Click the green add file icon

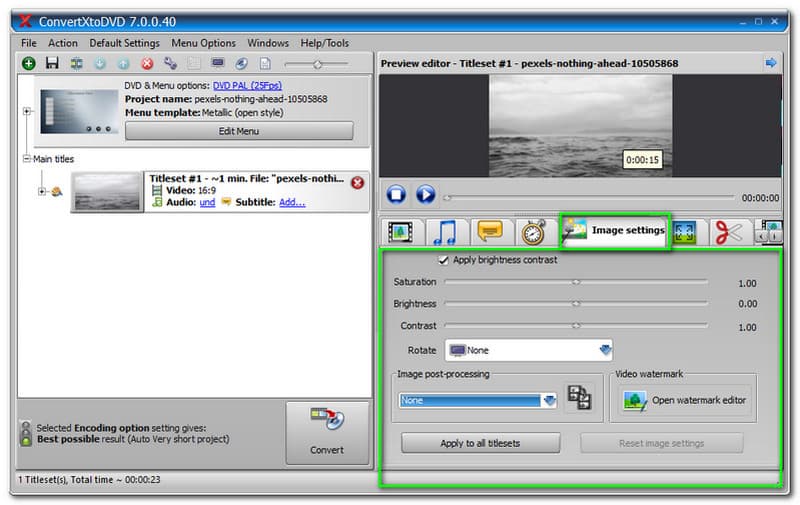(28, 63)
